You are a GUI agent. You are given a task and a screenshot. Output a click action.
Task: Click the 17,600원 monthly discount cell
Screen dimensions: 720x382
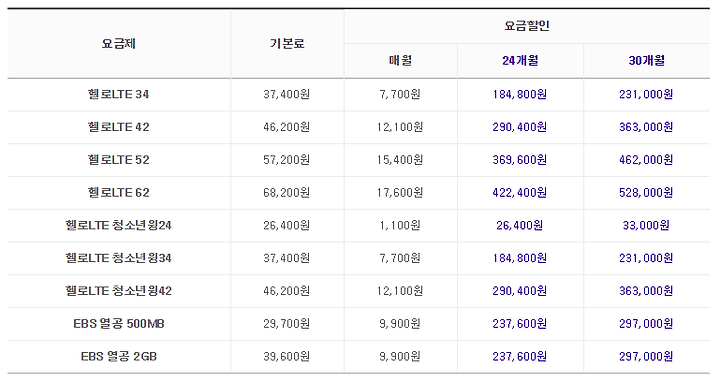[400, 192]
